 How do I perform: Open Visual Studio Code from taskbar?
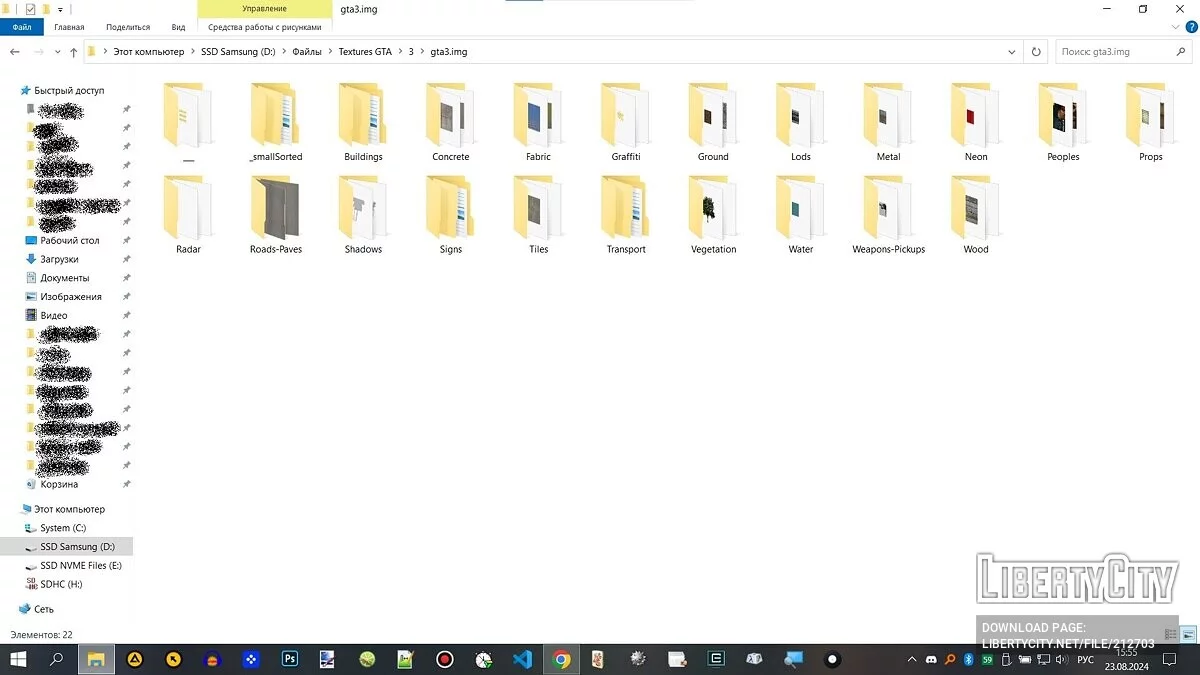[x=522, y=659]
